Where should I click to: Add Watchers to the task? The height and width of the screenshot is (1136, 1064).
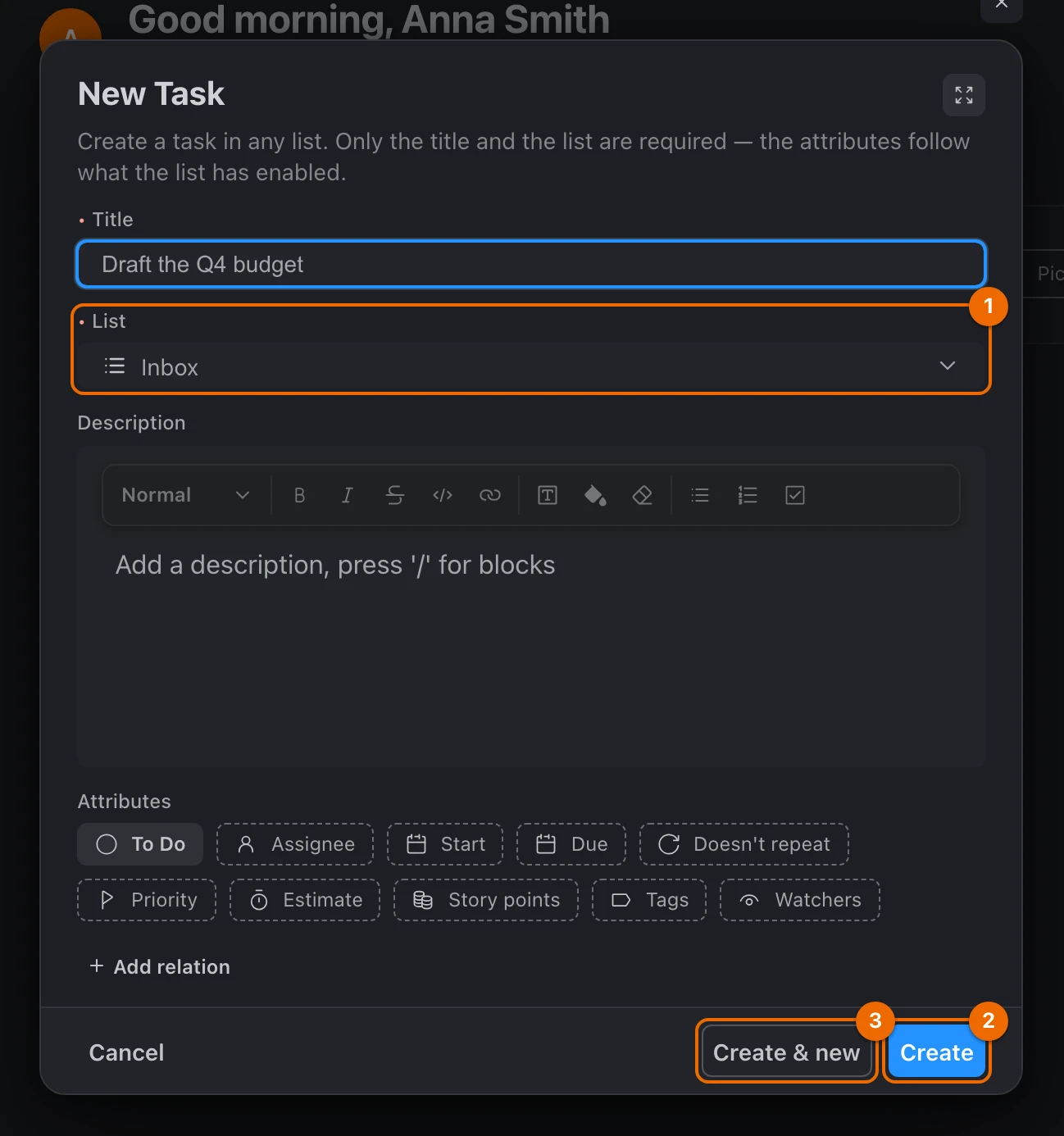[800, 900]
